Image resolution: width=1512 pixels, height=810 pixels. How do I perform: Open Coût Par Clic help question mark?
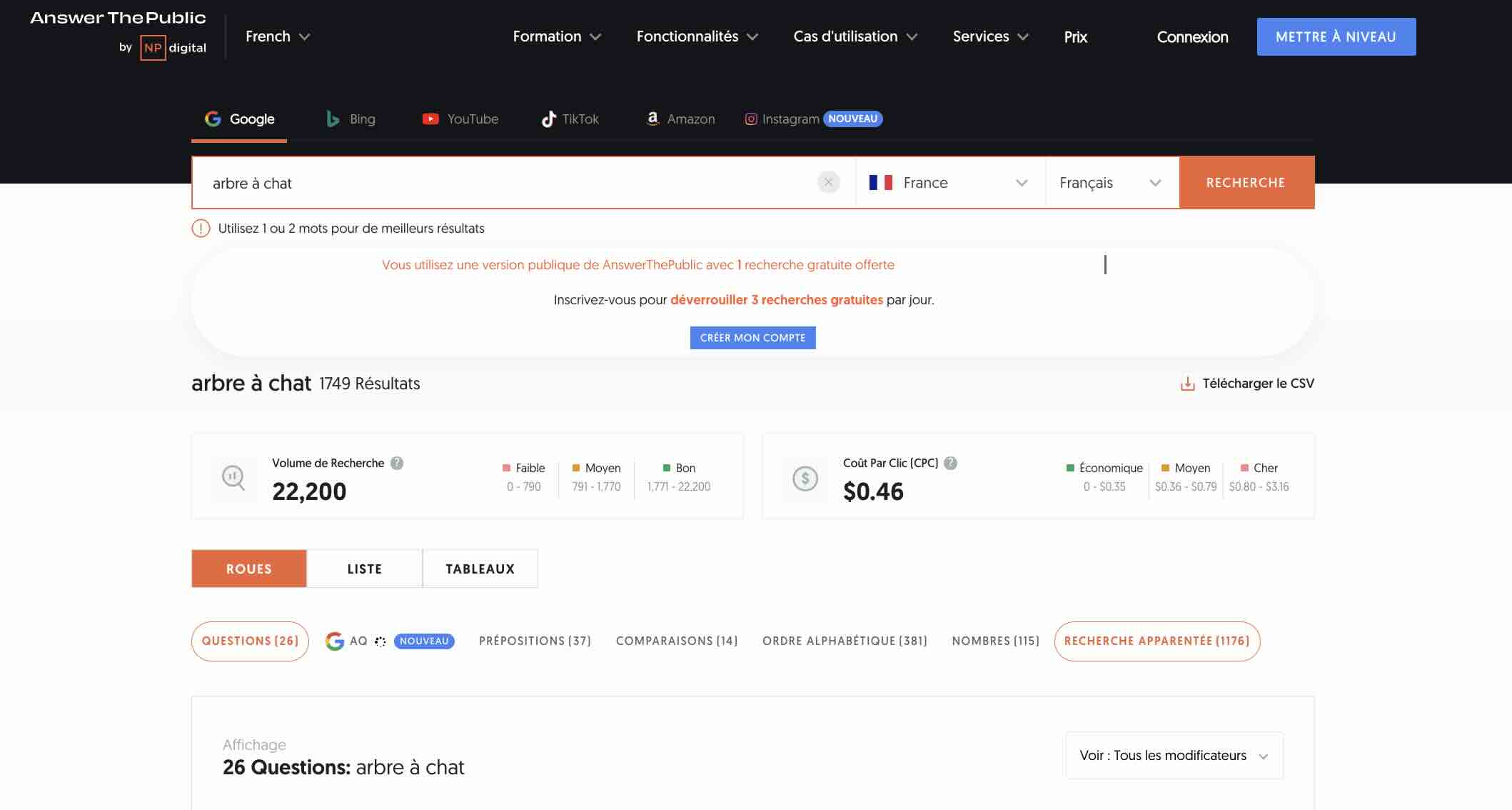coord(950,463)
